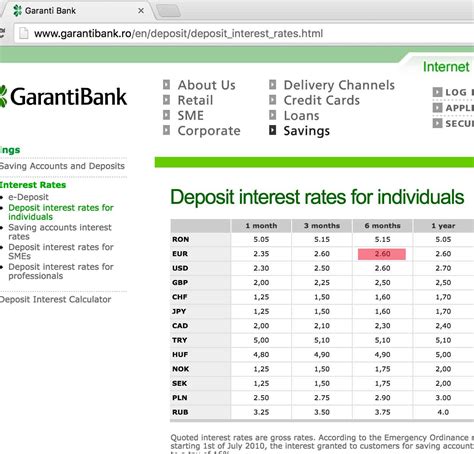Screen dimensions: 474x454
Task: Click the arrow icon next to APPL
Action: click(437, 108)
